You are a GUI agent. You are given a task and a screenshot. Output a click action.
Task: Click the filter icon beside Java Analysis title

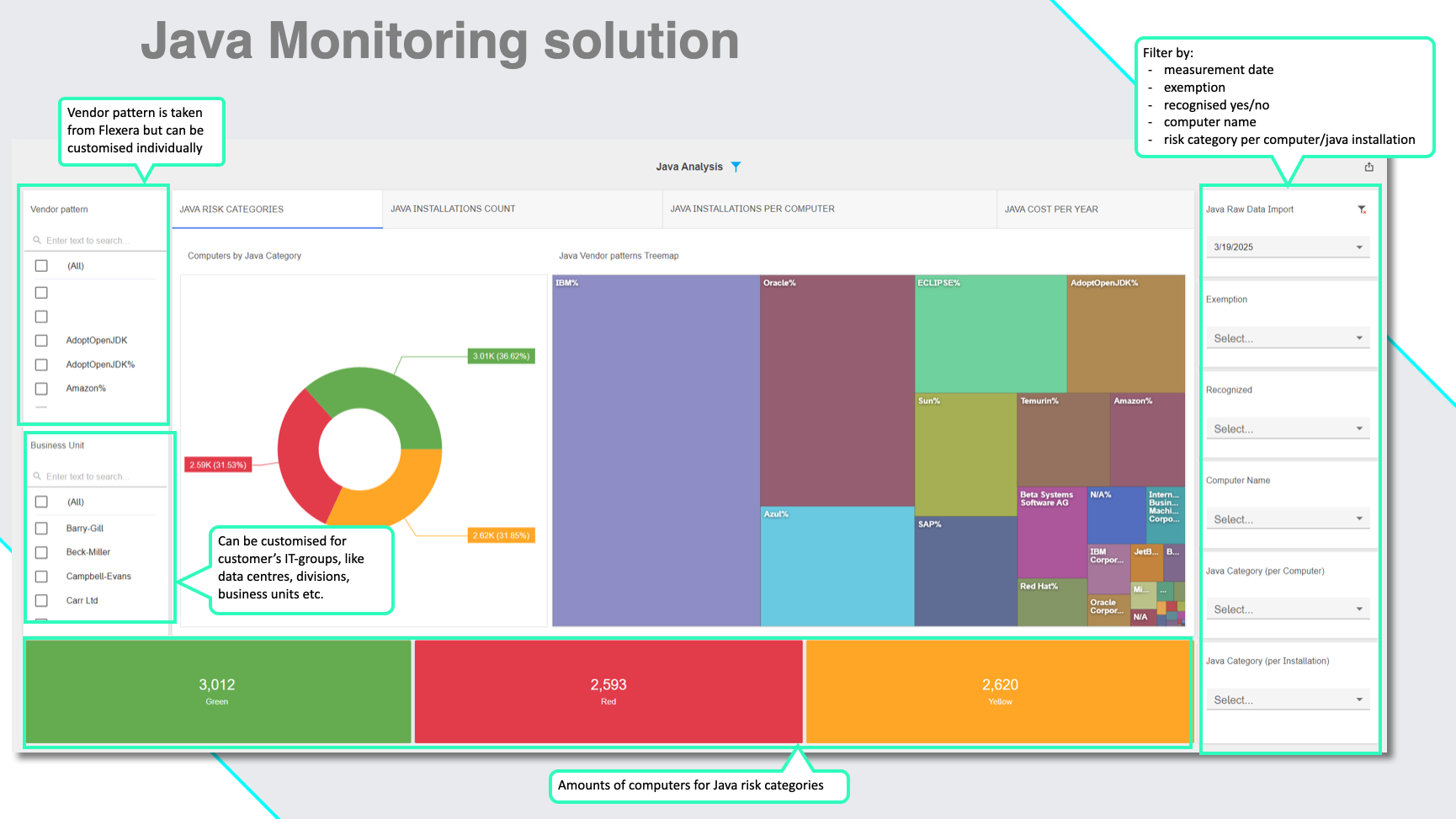click(x=736, y=167)
